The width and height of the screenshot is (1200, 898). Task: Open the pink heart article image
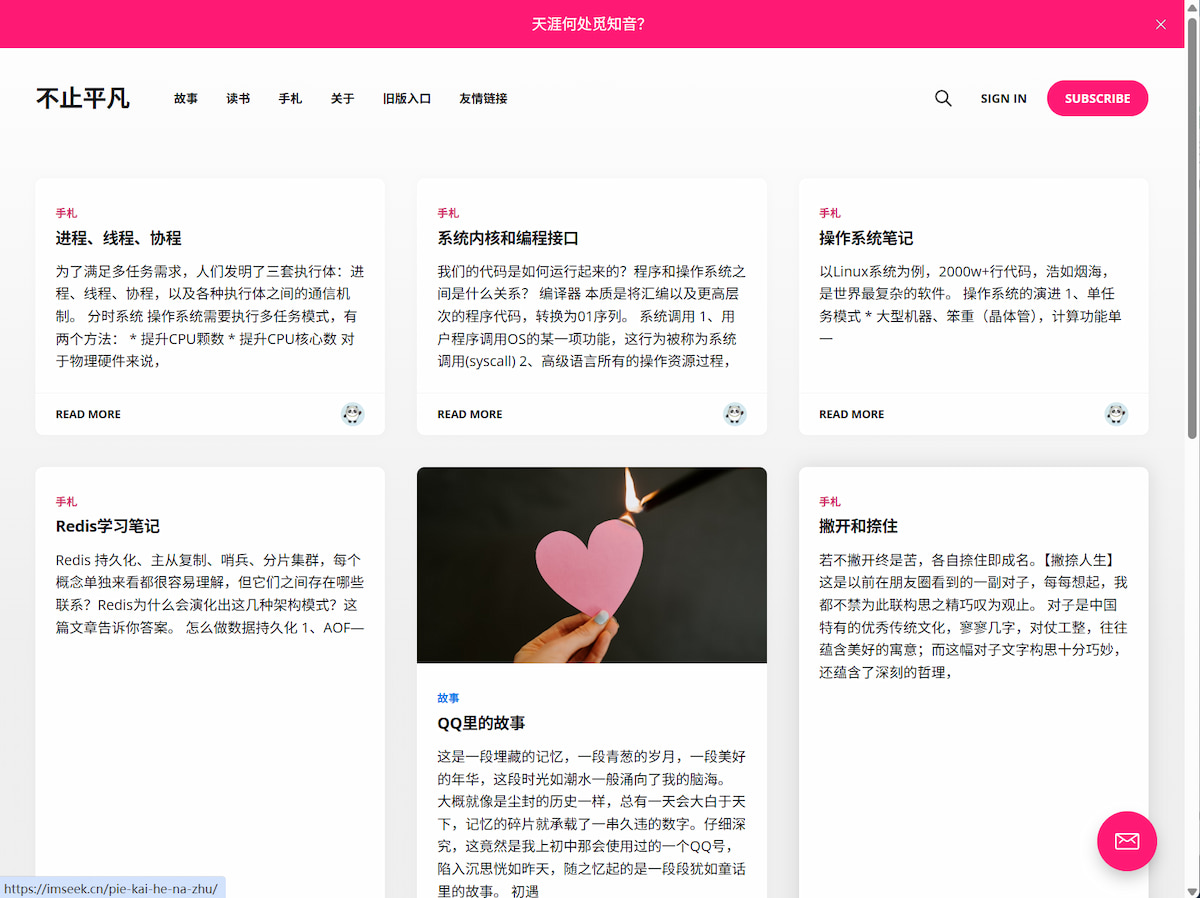(x=592, y=565)
